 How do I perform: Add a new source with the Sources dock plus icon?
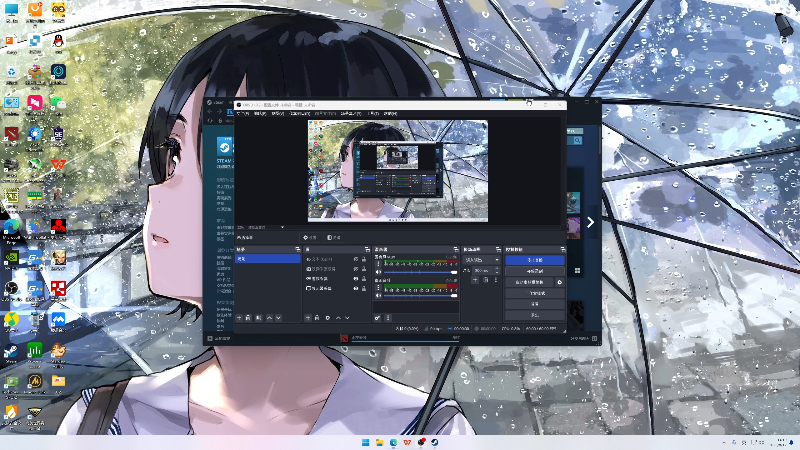[x=308, y=318]
